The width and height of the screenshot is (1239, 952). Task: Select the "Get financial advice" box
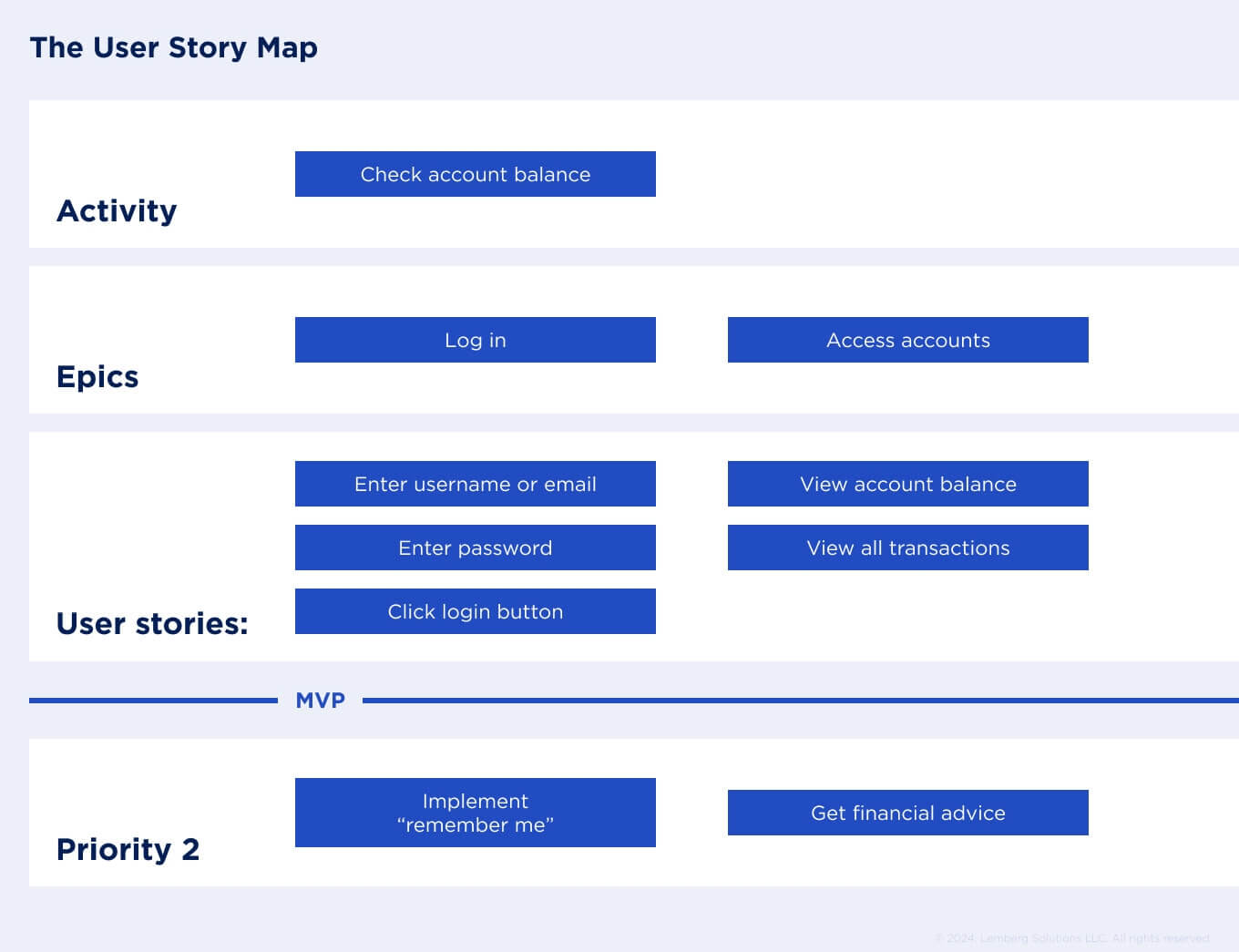click(907, 813)
